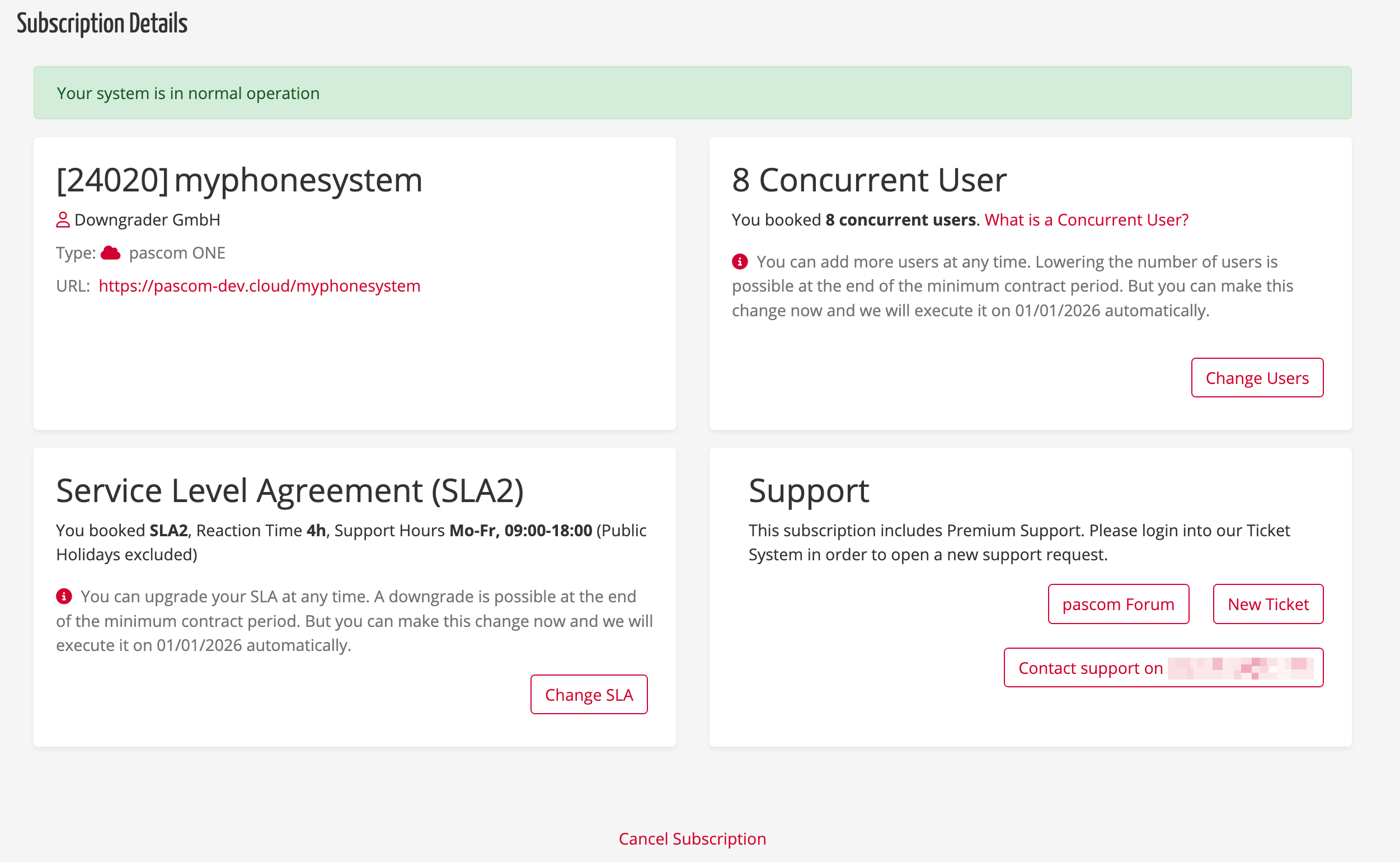Click the Downgrader GmbH customer name
The width and height of the screenshot is (1400, 862).
pyautogui.click(x=147, y=219)
